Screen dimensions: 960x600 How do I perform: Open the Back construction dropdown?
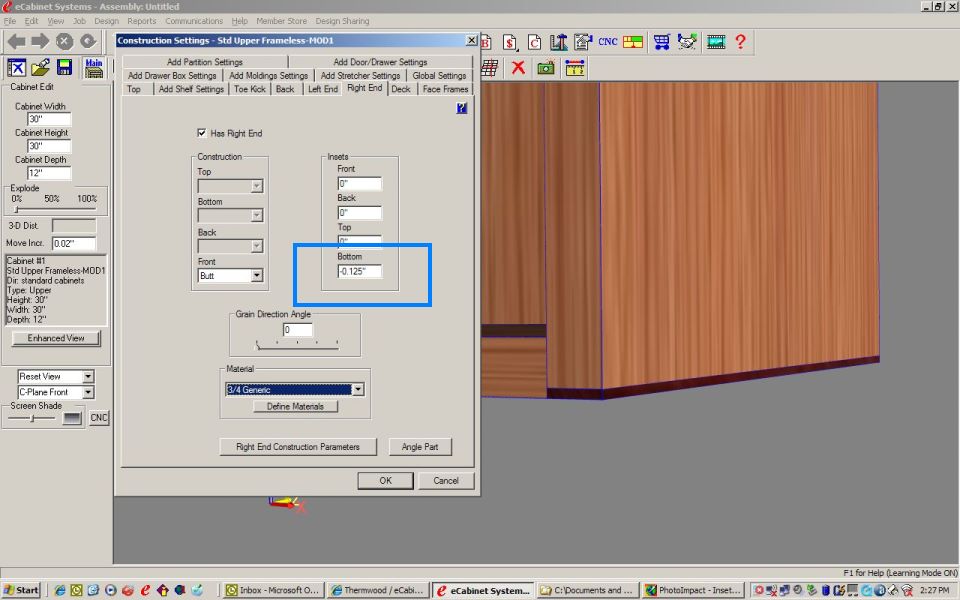[257, 246]
